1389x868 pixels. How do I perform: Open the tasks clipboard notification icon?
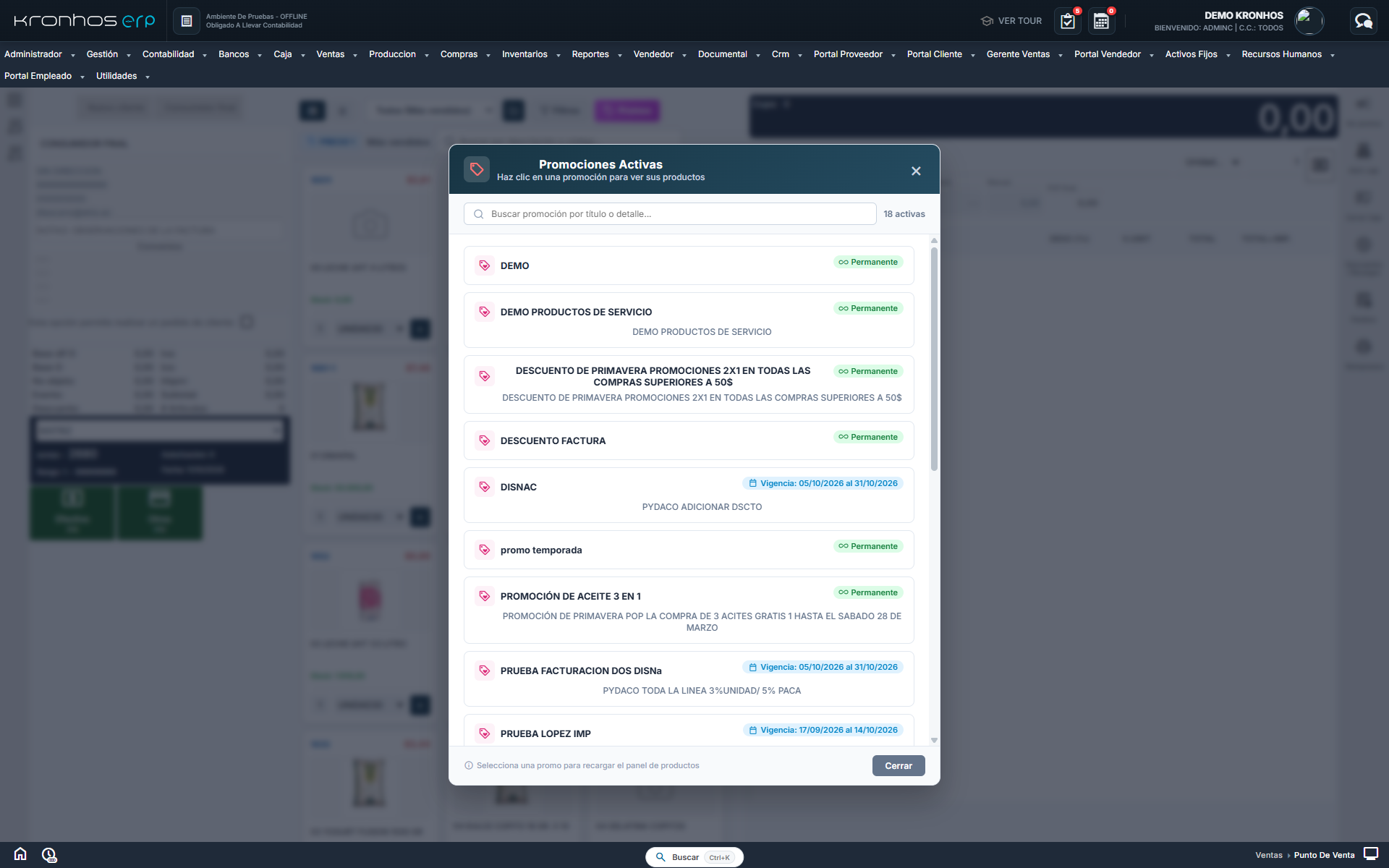(1068, 21)
